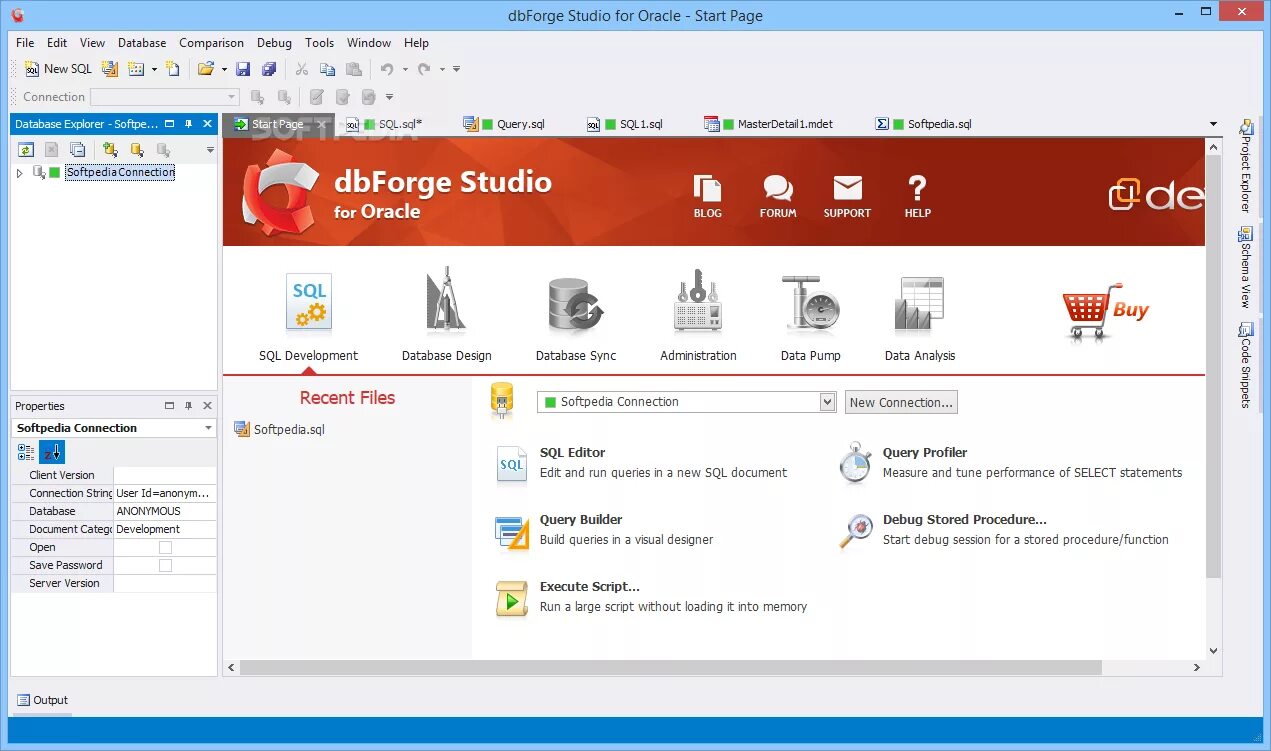Open the Output panel tab

tap(42, 700)
